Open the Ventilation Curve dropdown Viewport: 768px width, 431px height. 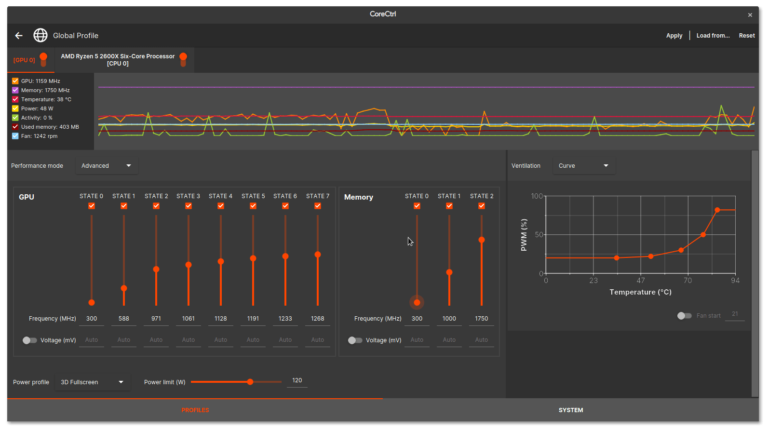582,165
